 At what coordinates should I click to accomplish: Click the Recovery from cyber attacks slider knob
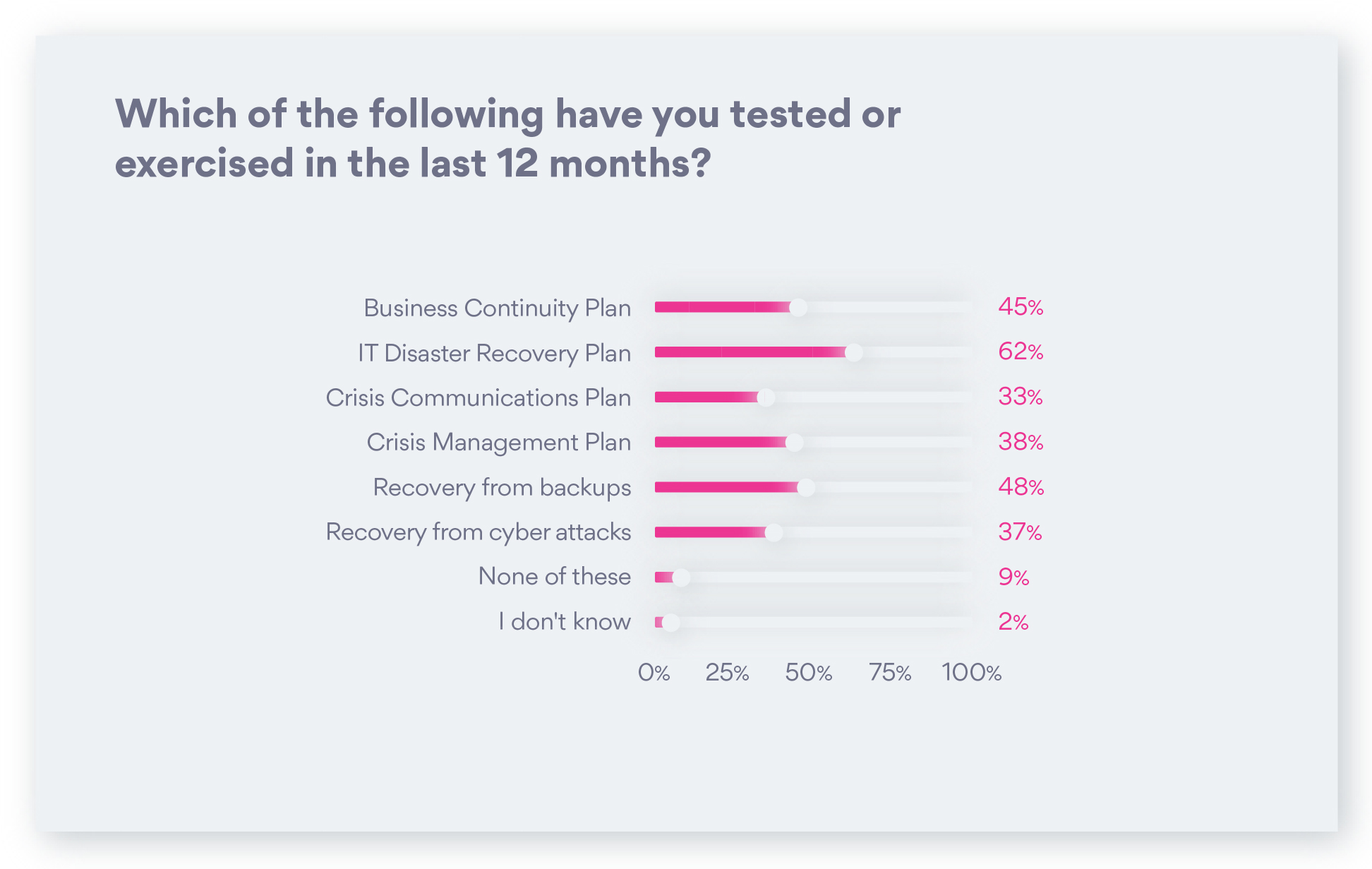(x=774, y=532)
